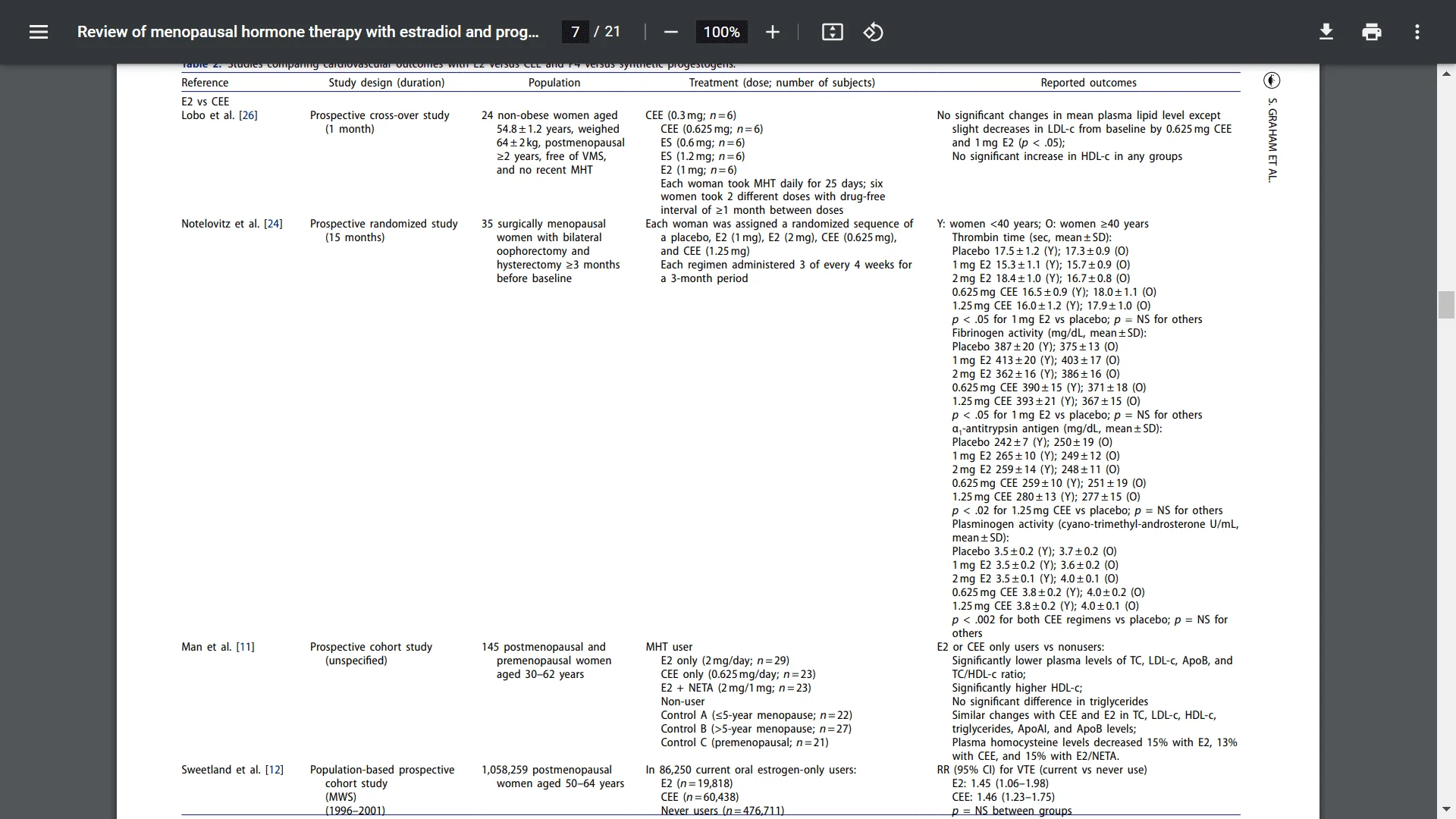Screen dimensions: 1456x819
Task: Click the line 'E2: 1.45 (1.06–1.98)'
Action: click(1000, 783)
